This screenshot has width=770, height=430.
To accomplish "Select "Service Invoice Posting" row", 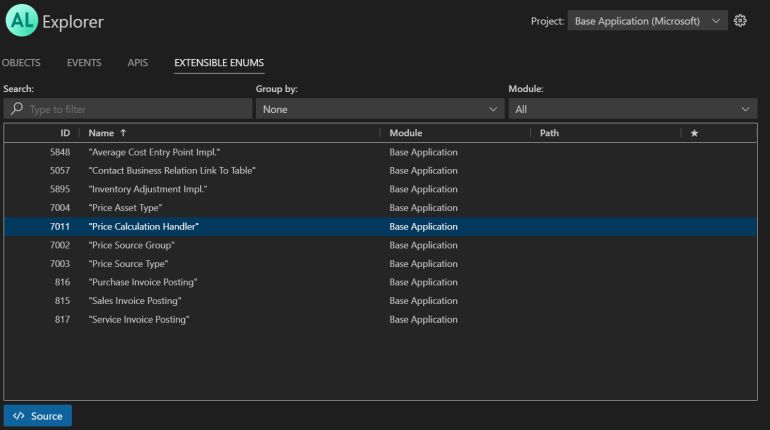I will (x=380, y=319).
